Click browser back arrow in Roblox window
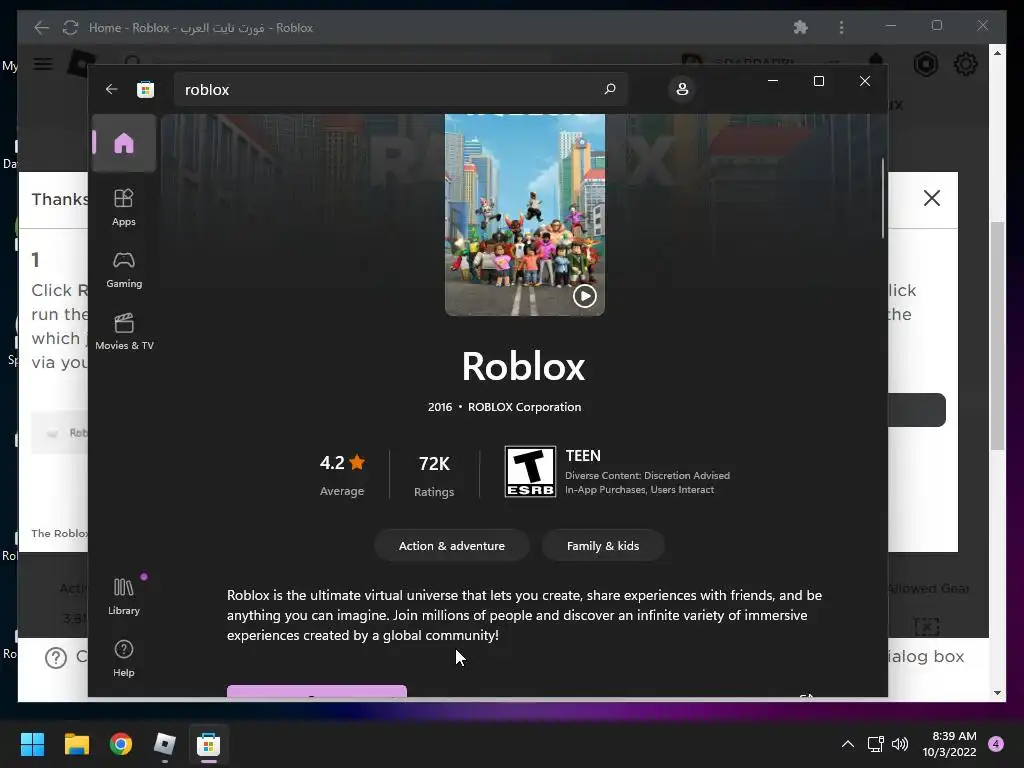Image resolution: width=1024 pixels, height=768 pixels. (x=41, y=27)
